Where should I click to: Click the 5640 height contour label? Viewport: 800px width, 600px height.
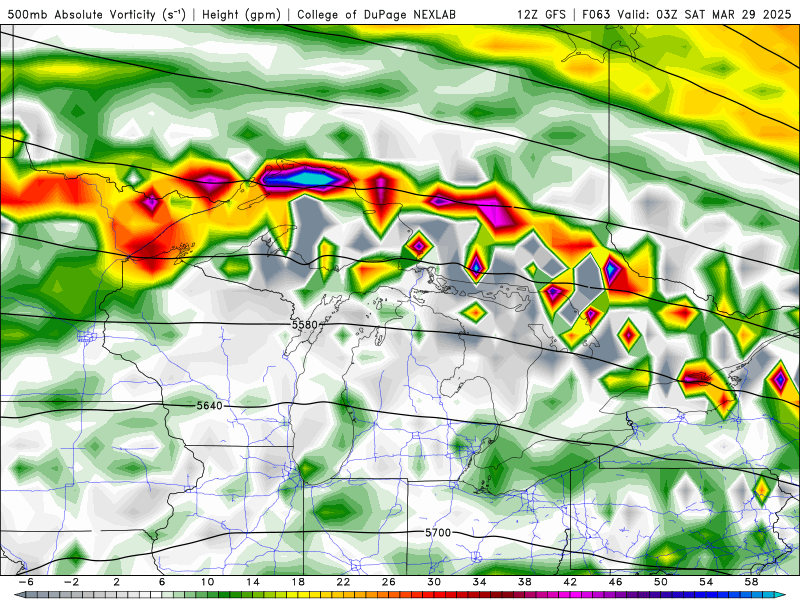pyautogui.click(x=210, y=406)
